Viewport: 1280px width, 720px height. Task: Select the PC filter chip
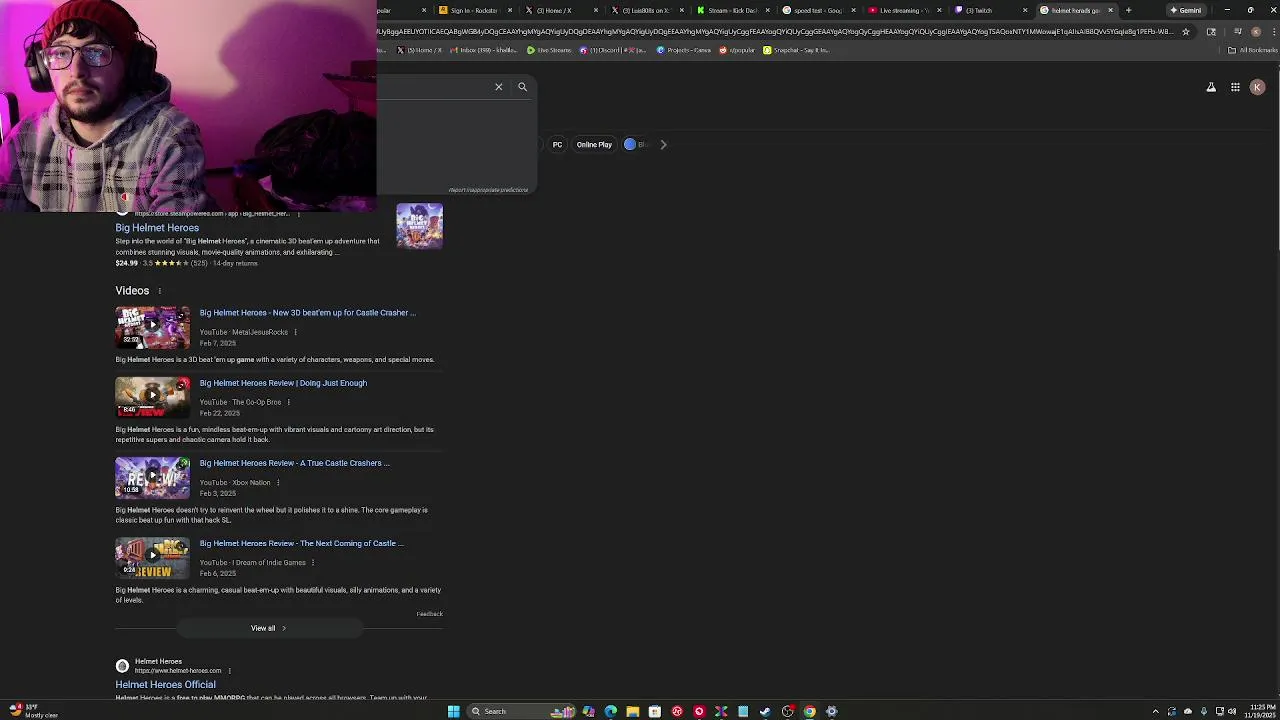click(558, 144)
